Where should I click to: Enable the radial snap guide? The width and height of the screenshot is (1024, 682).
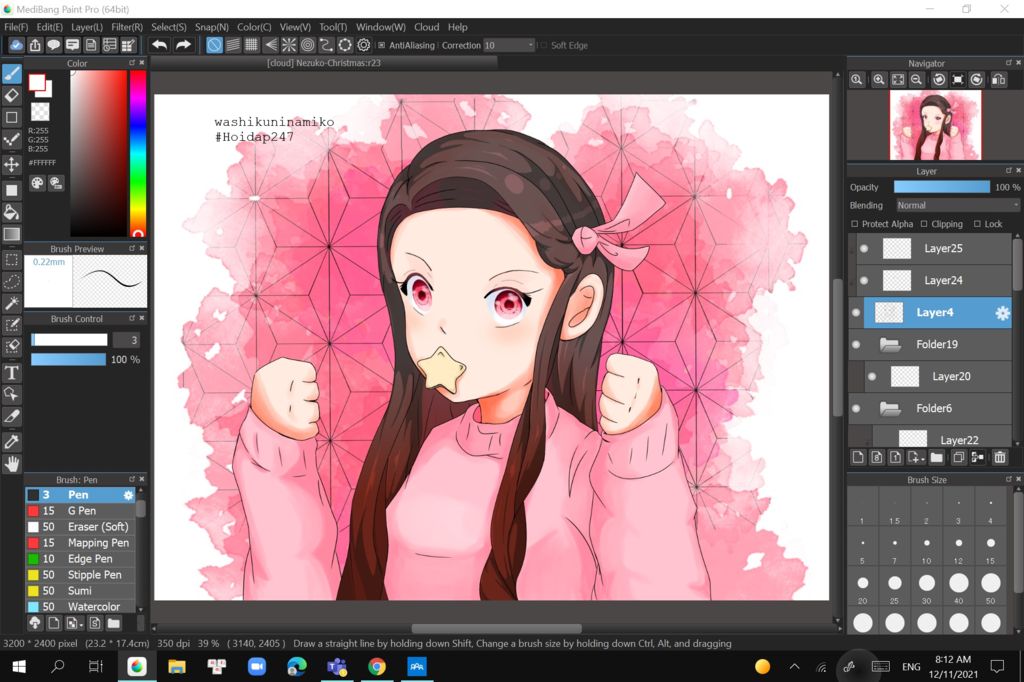[x=289, y=45]
